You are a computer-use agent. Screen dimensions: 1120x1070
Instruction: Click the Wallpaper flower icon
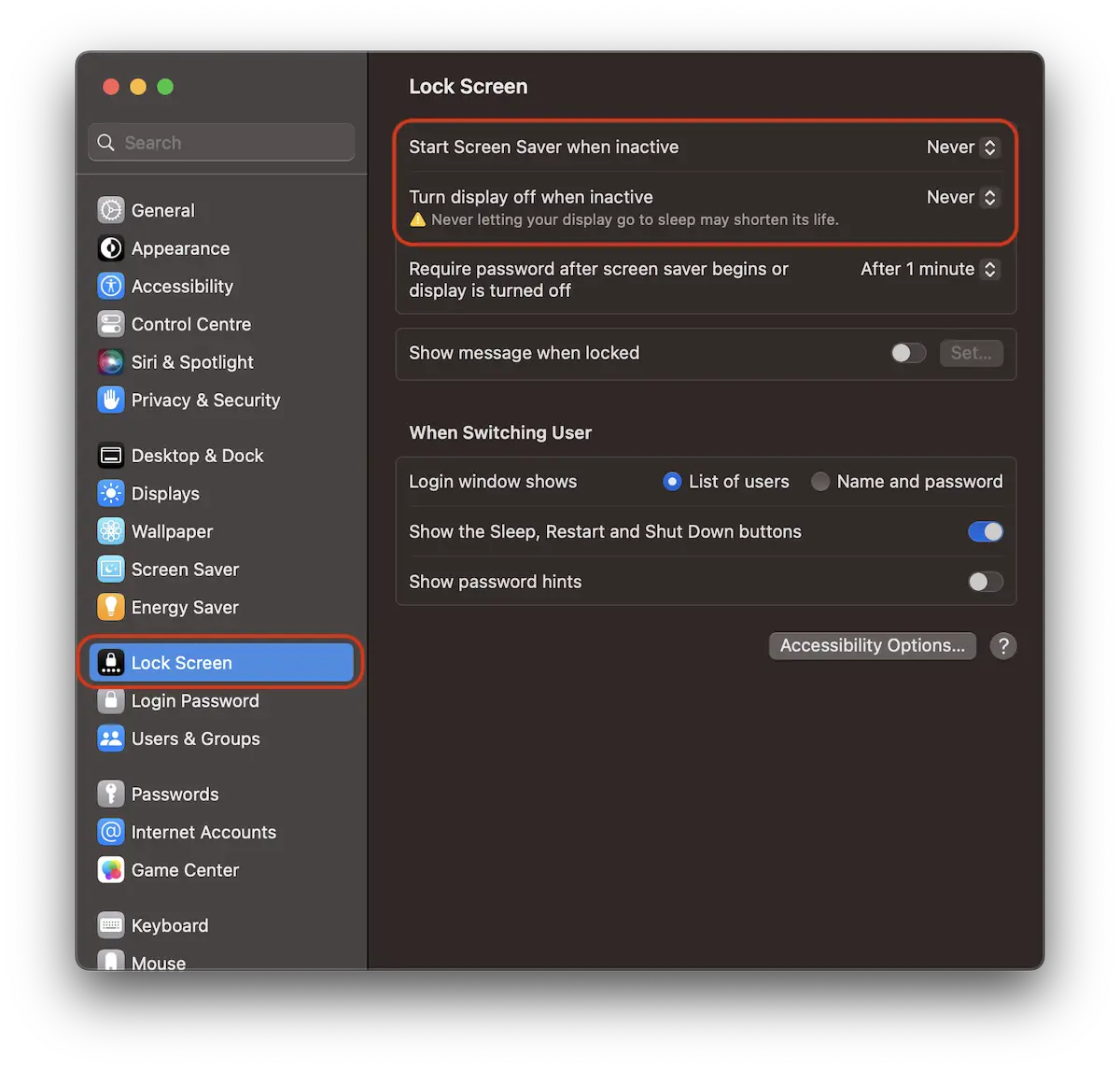(x=111, y=531)
